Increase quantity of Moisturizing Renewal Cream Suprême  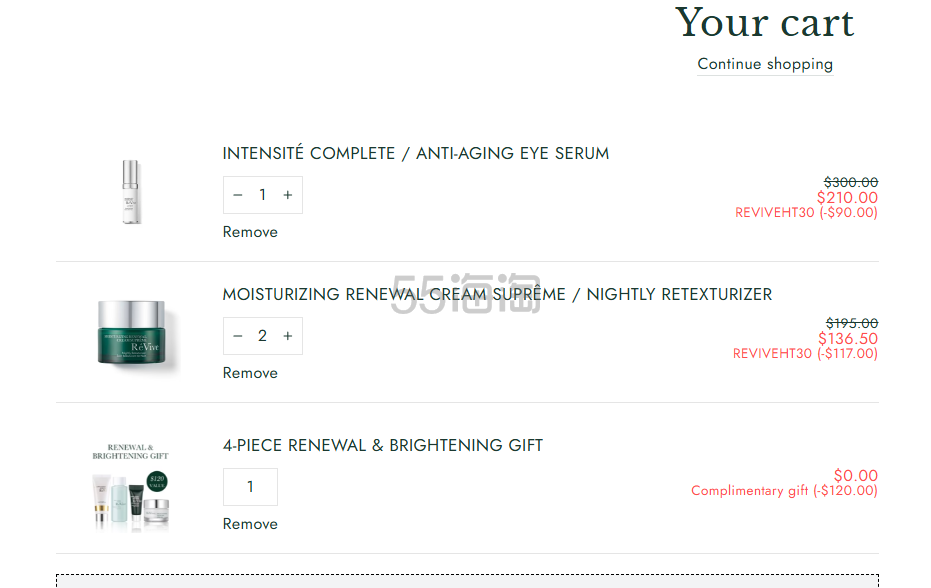tap(288, 336)
